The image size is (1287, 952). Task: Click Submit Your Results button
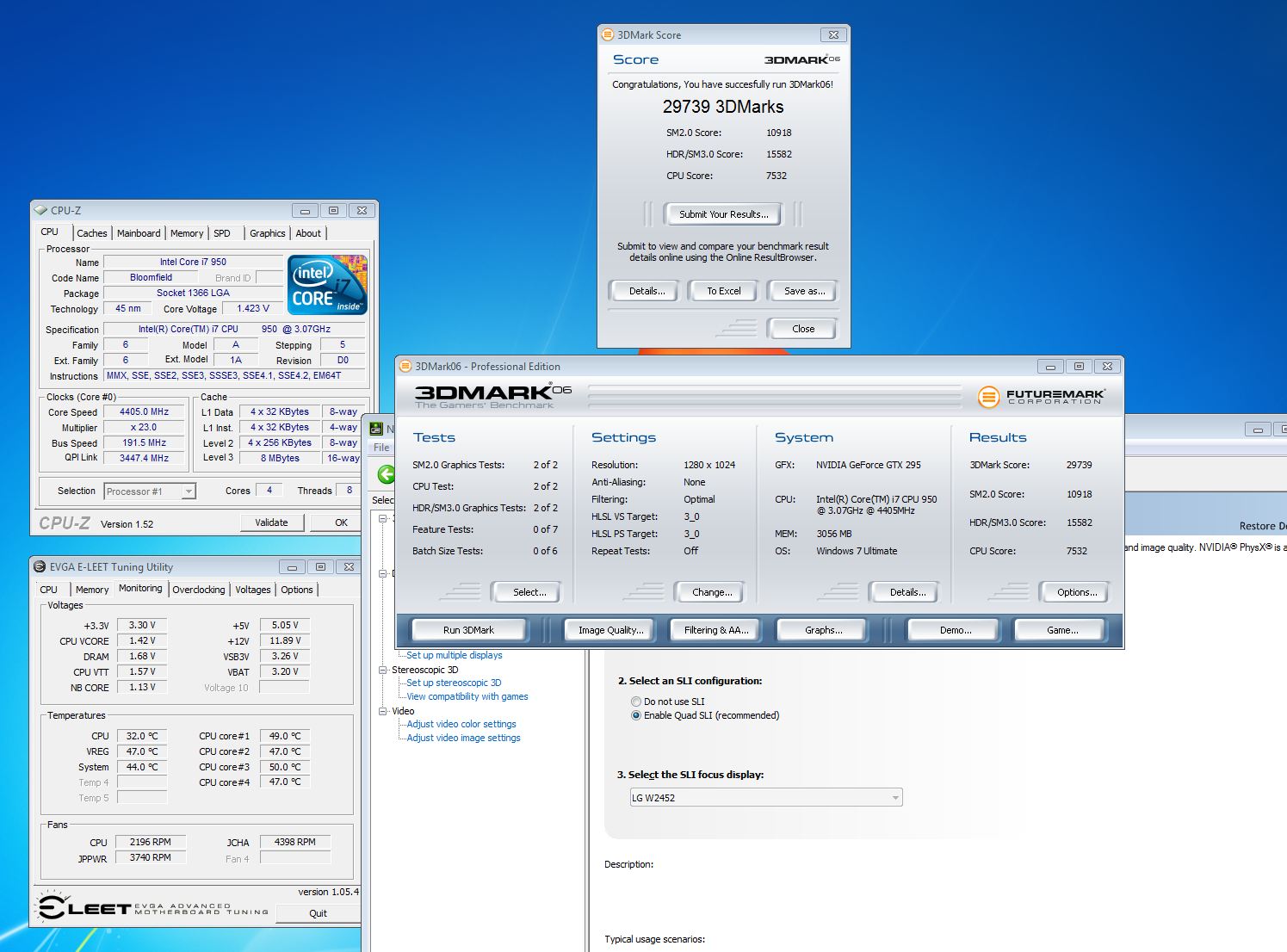[723, 214]
